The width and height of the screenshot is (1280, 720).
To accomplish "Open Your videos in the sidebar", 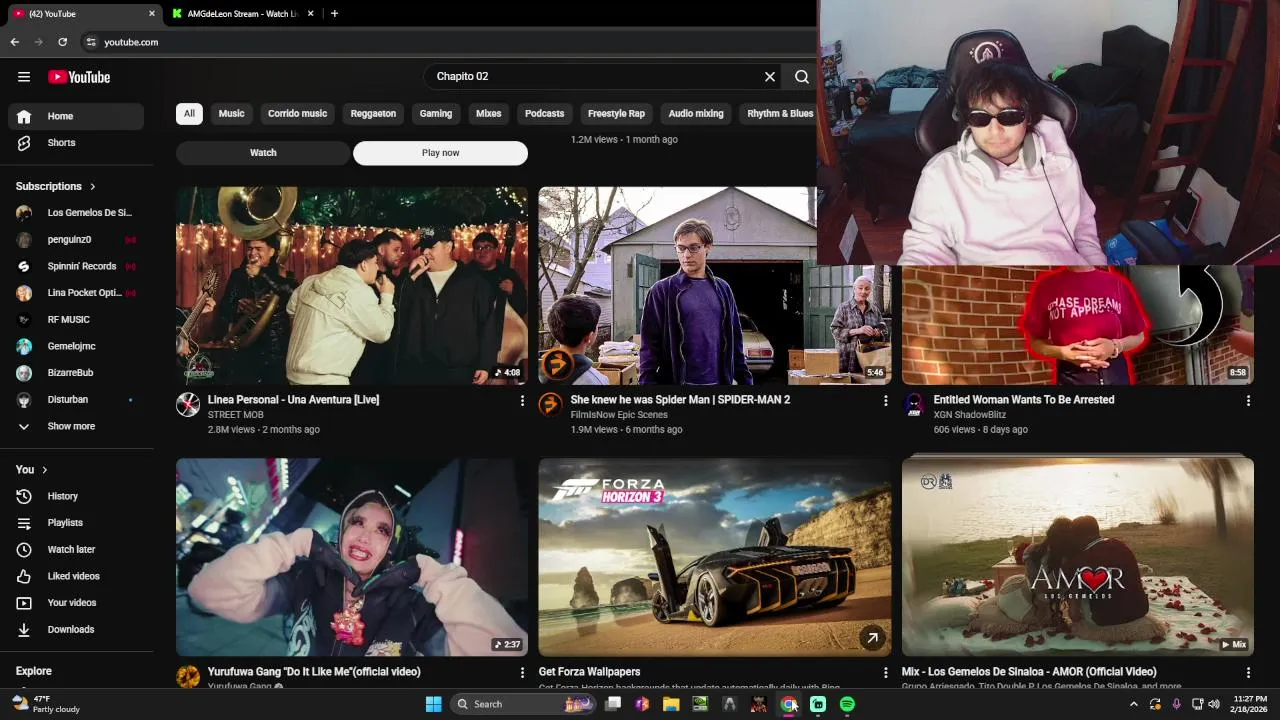I will (x=76, y=603).
